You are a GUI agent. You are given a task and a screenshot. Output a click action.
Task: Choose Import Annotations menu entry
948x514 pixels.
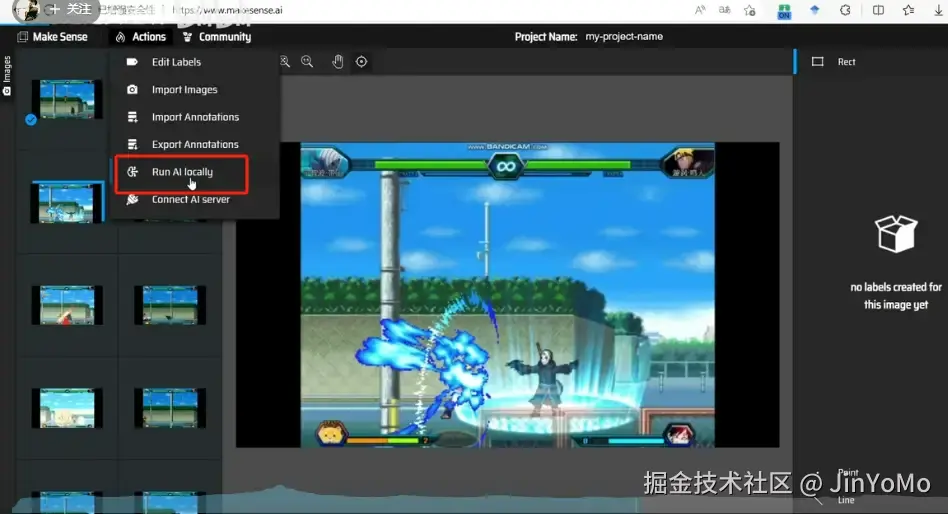pos(194,117)
